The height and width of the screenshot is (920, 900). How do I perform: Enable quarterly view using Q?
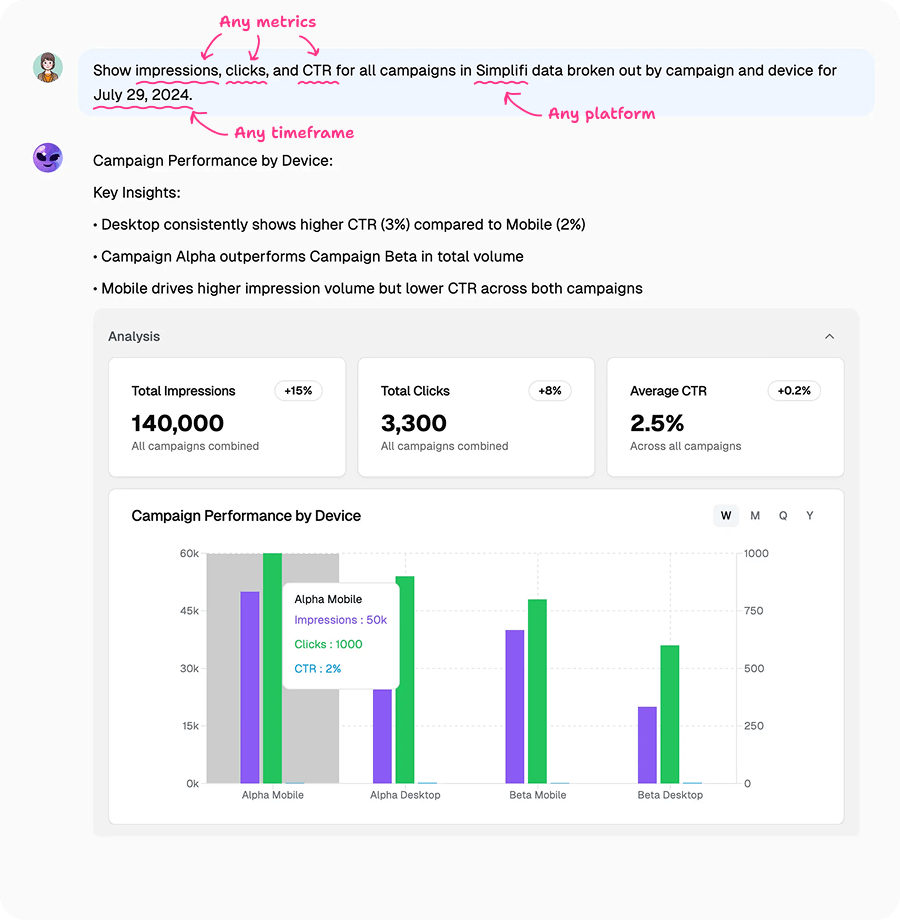point(782,515)
